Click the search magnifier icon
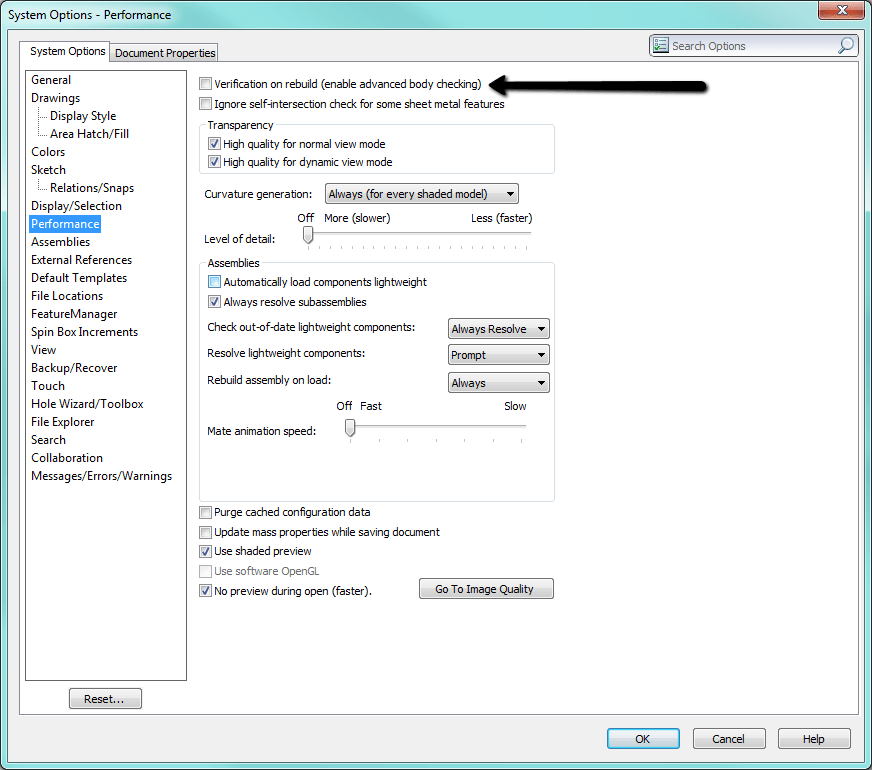This screenshot has width=872, height=770. click(x=845, y=45)
